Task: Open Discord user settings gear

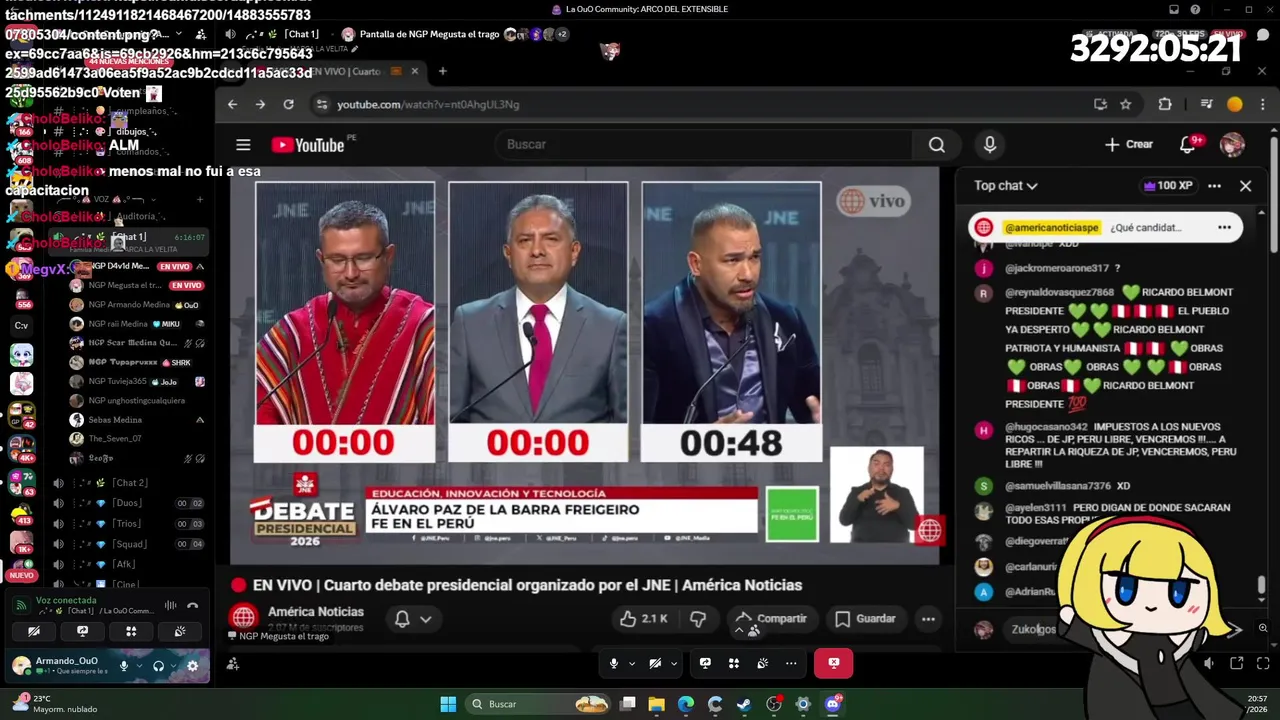Action: coord(193,666)
